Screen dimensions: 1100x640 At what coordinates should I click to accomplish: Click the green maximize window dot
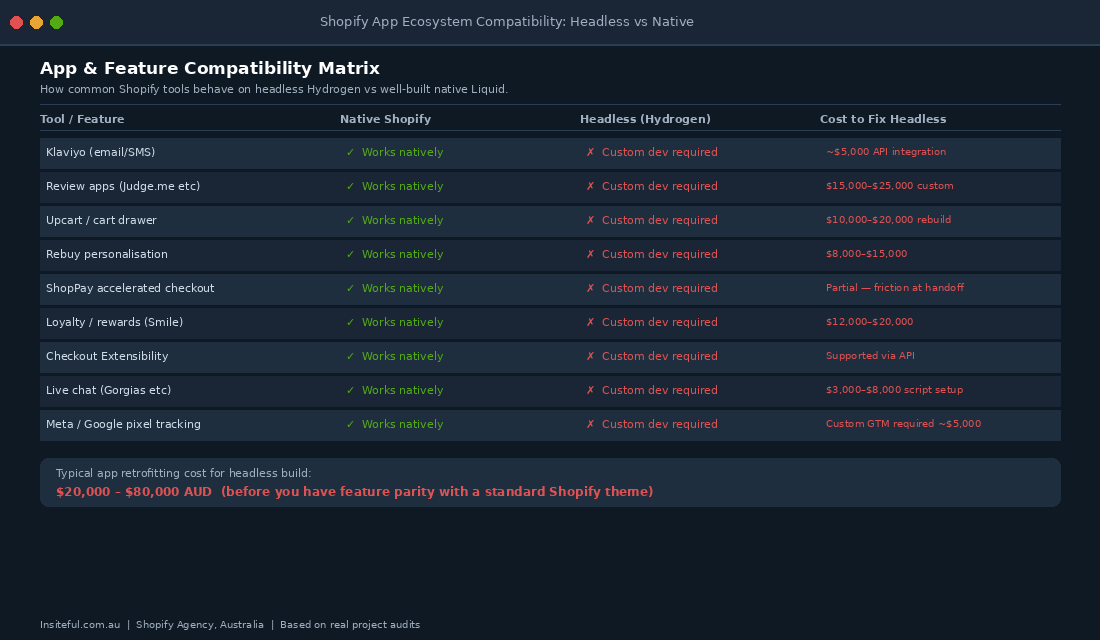coord(57,22)
